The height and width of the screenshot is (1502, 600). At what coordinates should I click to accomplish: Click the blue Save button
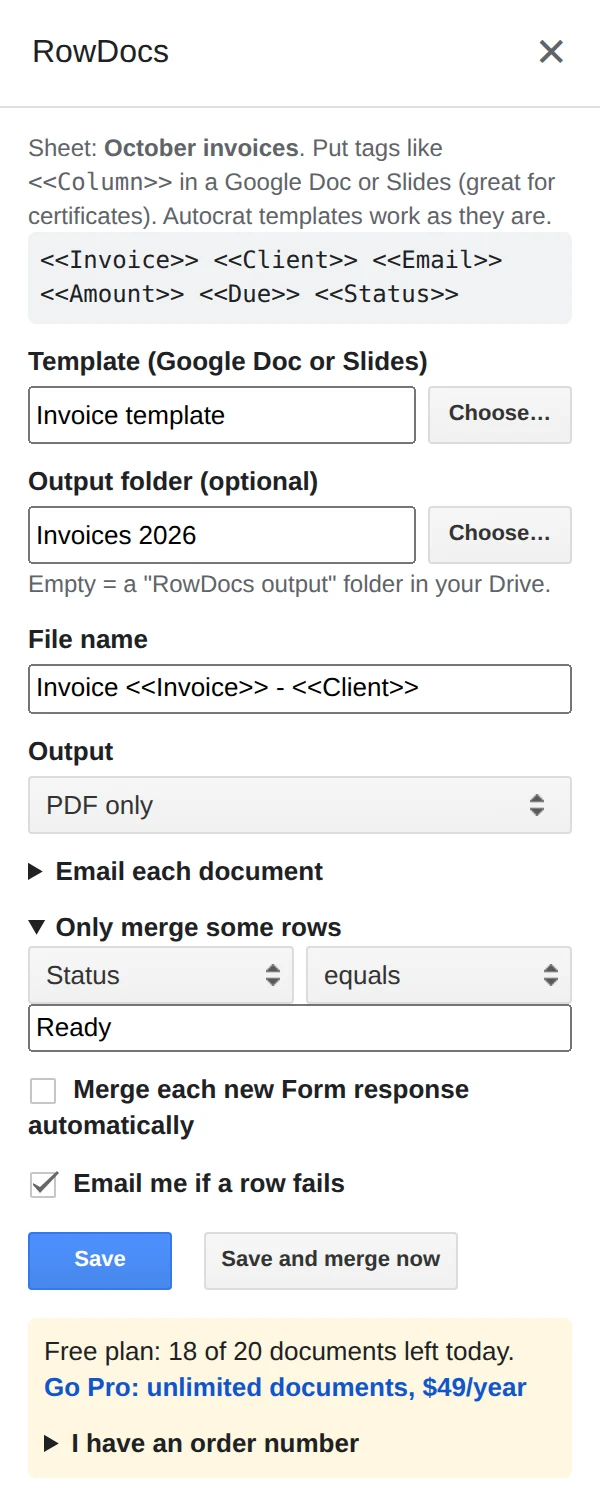[x=100, y=1260]
